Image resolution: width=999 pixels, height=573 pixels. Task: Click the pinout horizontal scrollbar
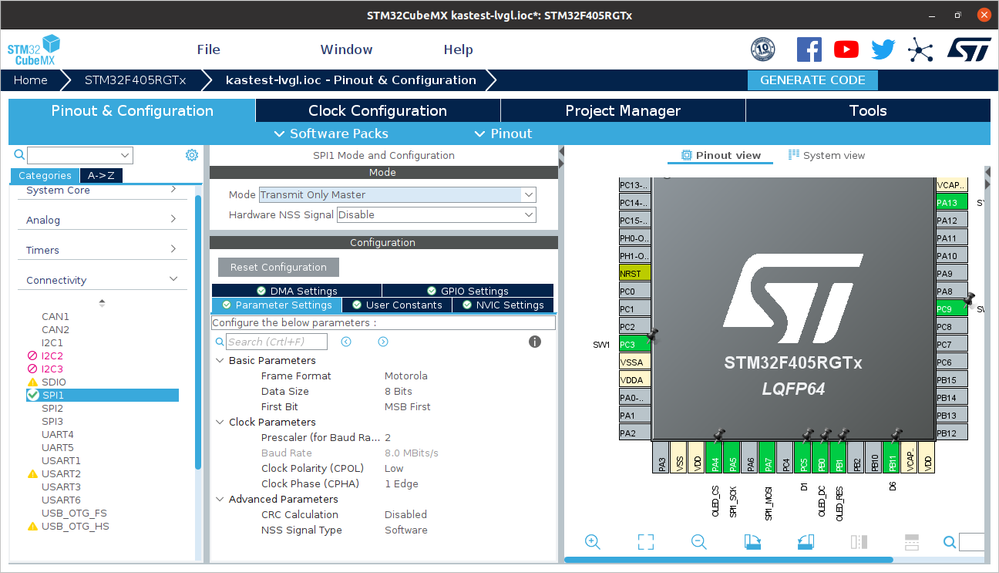tap(728, 560)
